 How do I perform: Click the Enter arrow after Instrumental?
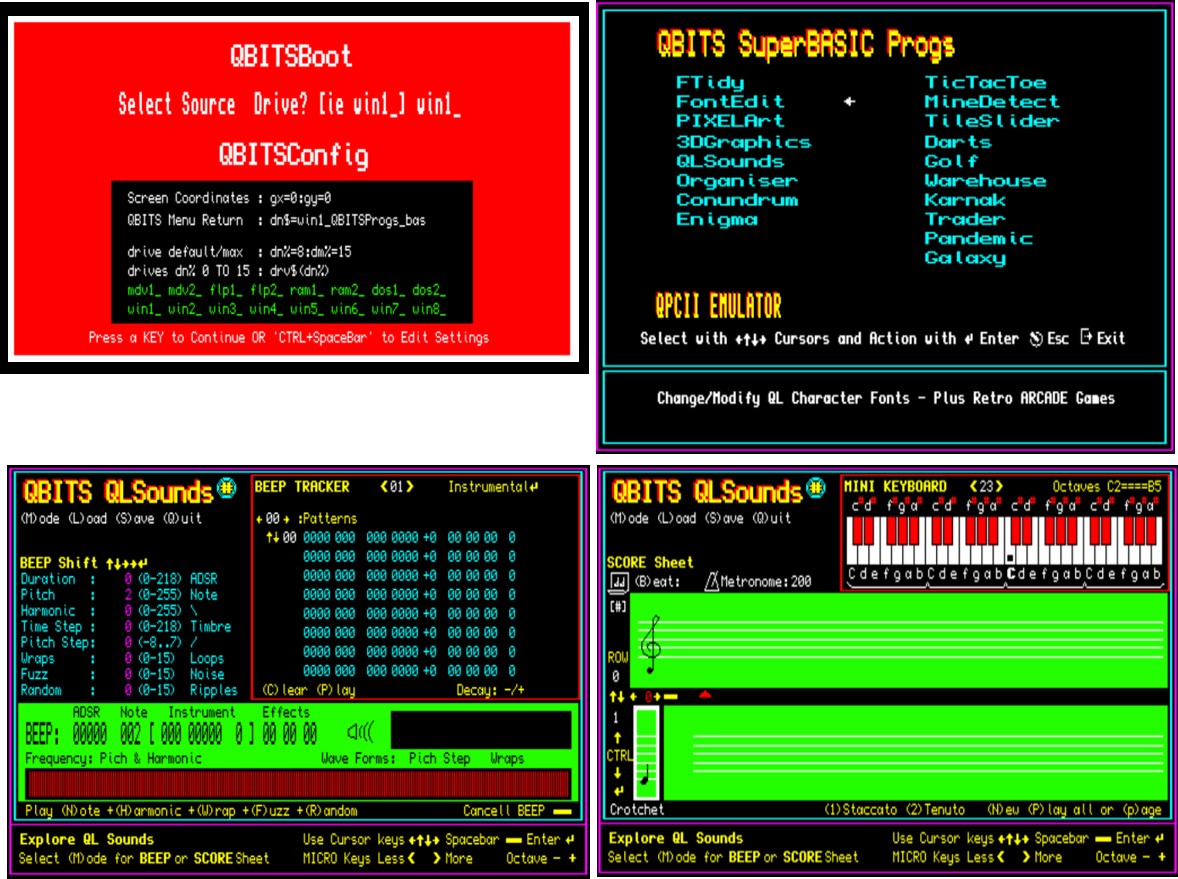[x=533, y=488]
